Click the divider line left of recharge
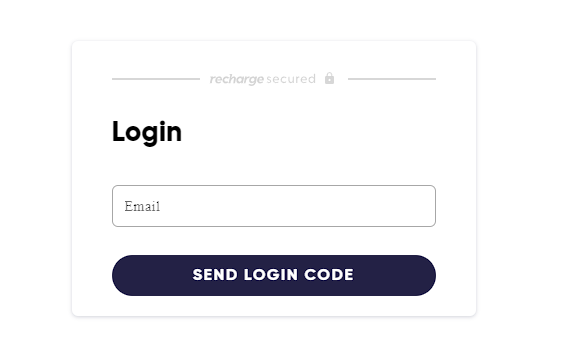 (x=156, y=79)
